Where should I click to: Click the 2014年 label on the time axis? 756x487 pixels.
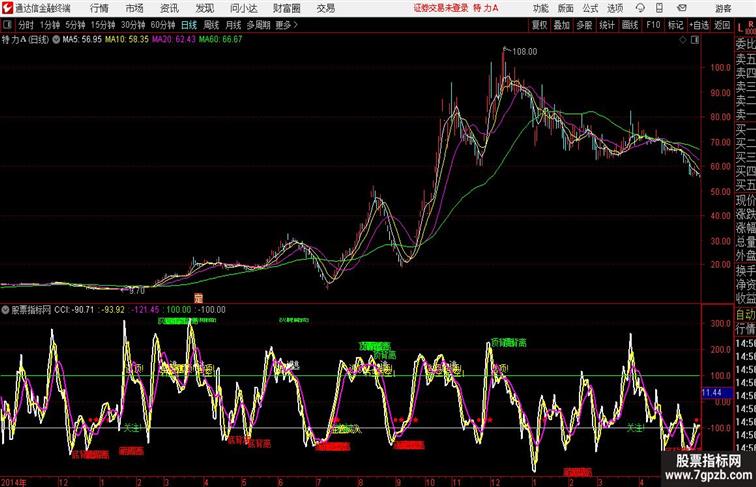tap(14, 482)
